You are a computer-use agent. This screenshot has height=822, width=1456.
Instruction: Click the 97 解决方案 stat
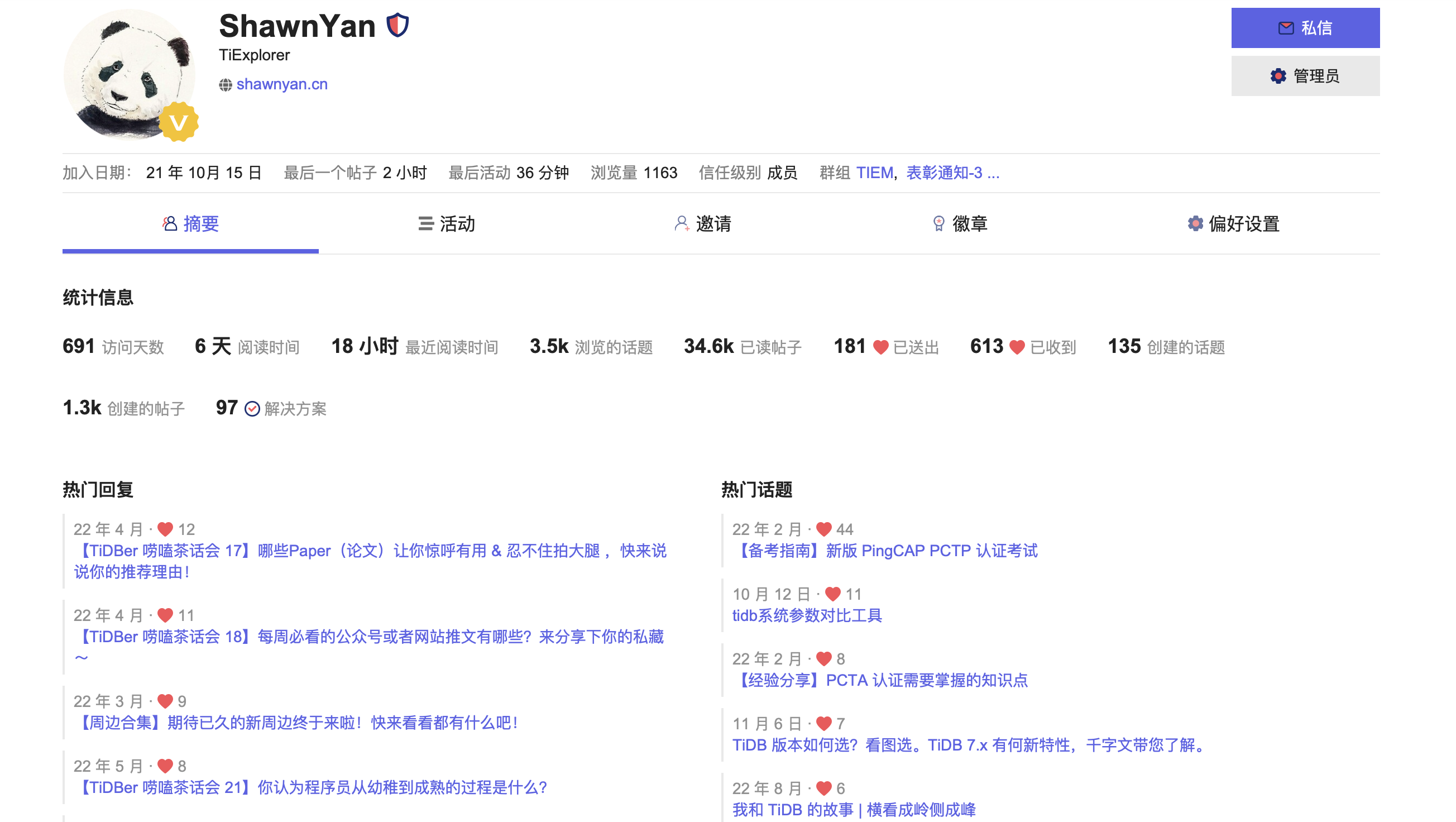coord(271,408)
